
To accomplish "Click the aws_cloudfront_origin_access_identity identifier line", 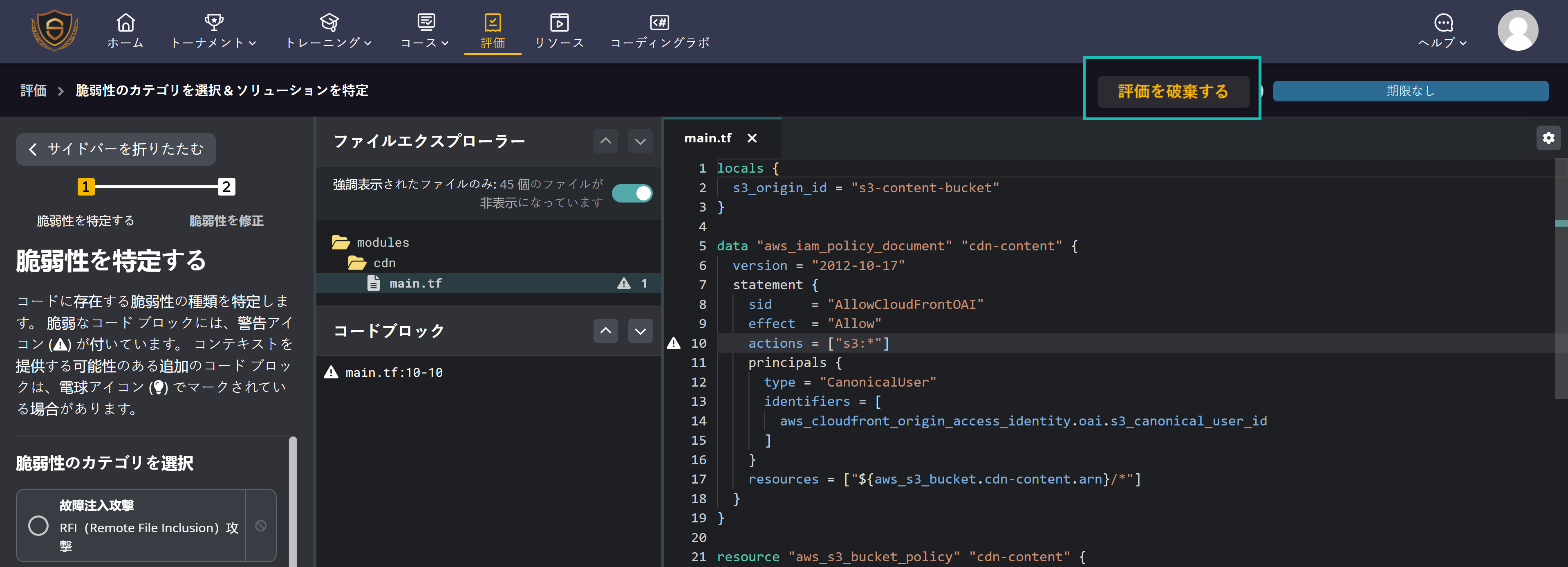I will tap(1023, 421).
